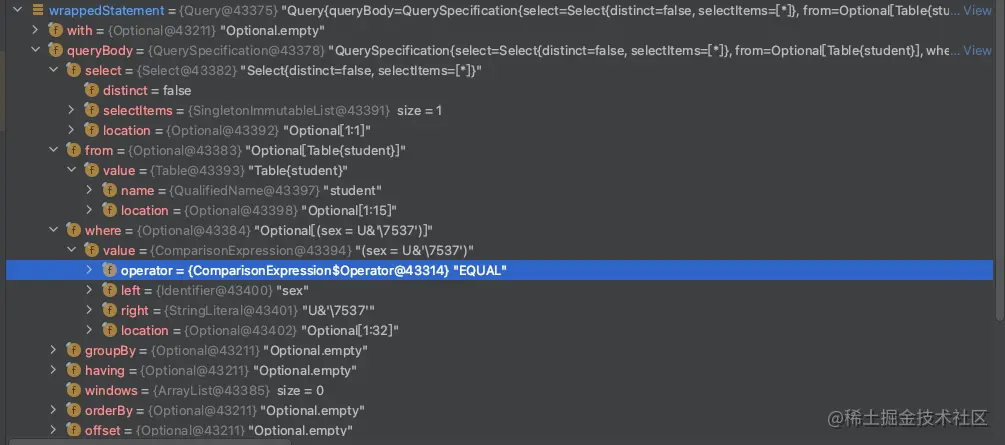Select the 'distinct = false' row

pyautogui.click(x=499, y=90)
